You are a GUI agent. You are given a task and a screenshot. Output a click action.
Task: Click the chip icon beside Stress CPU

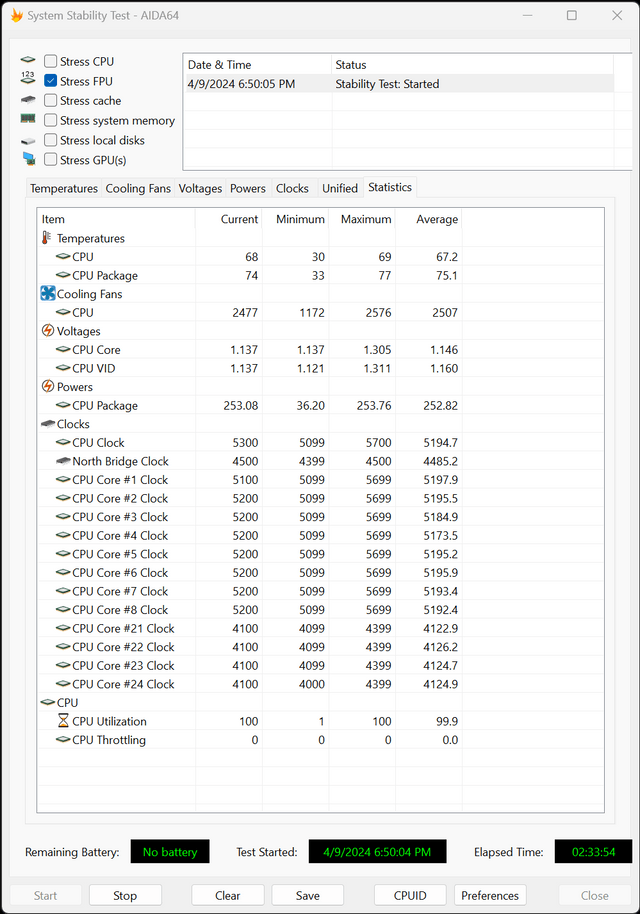coord(28,60)
